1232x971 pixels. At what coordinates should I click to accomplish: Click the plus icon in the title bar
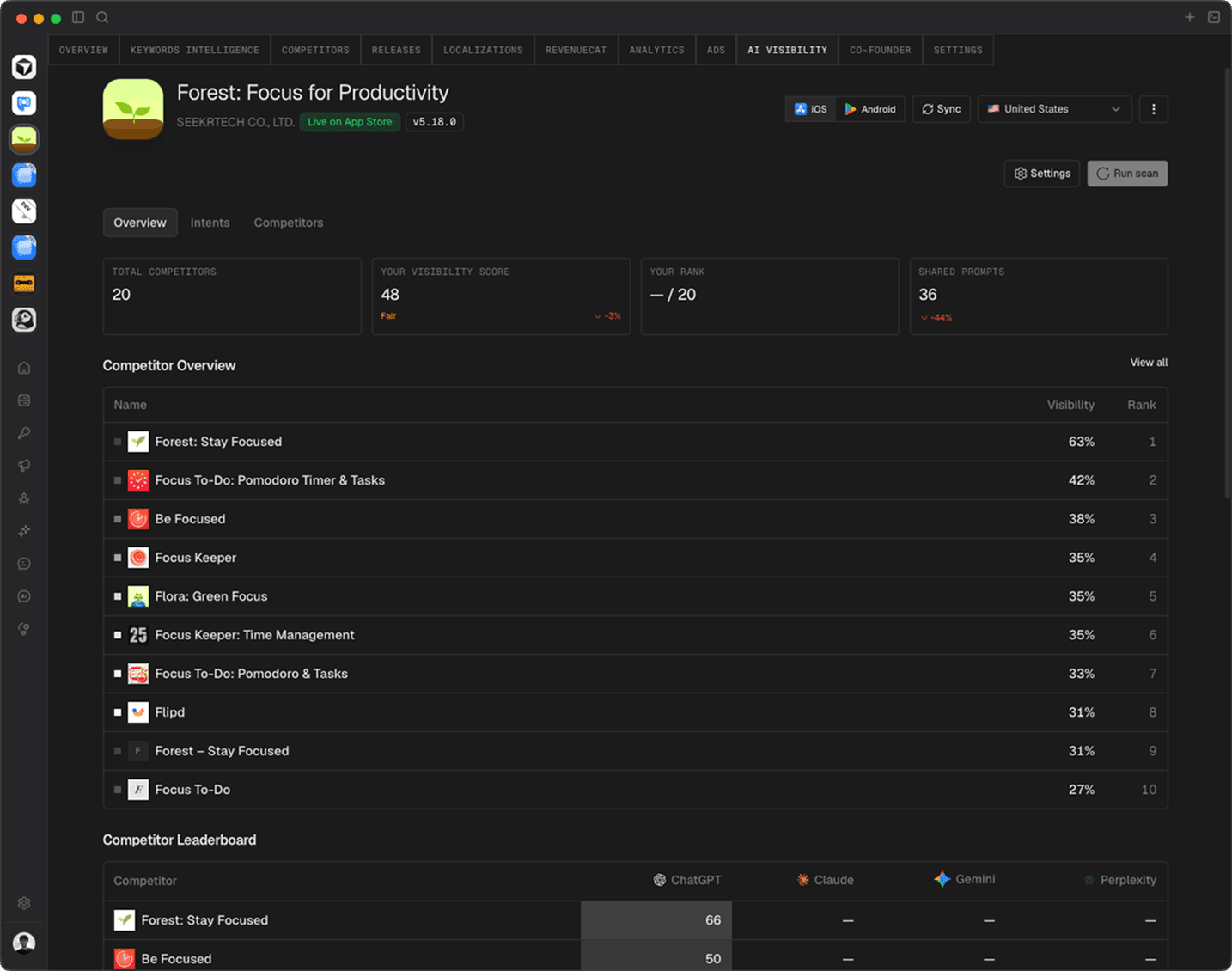pyautogui.click(x=1190, y=17)
